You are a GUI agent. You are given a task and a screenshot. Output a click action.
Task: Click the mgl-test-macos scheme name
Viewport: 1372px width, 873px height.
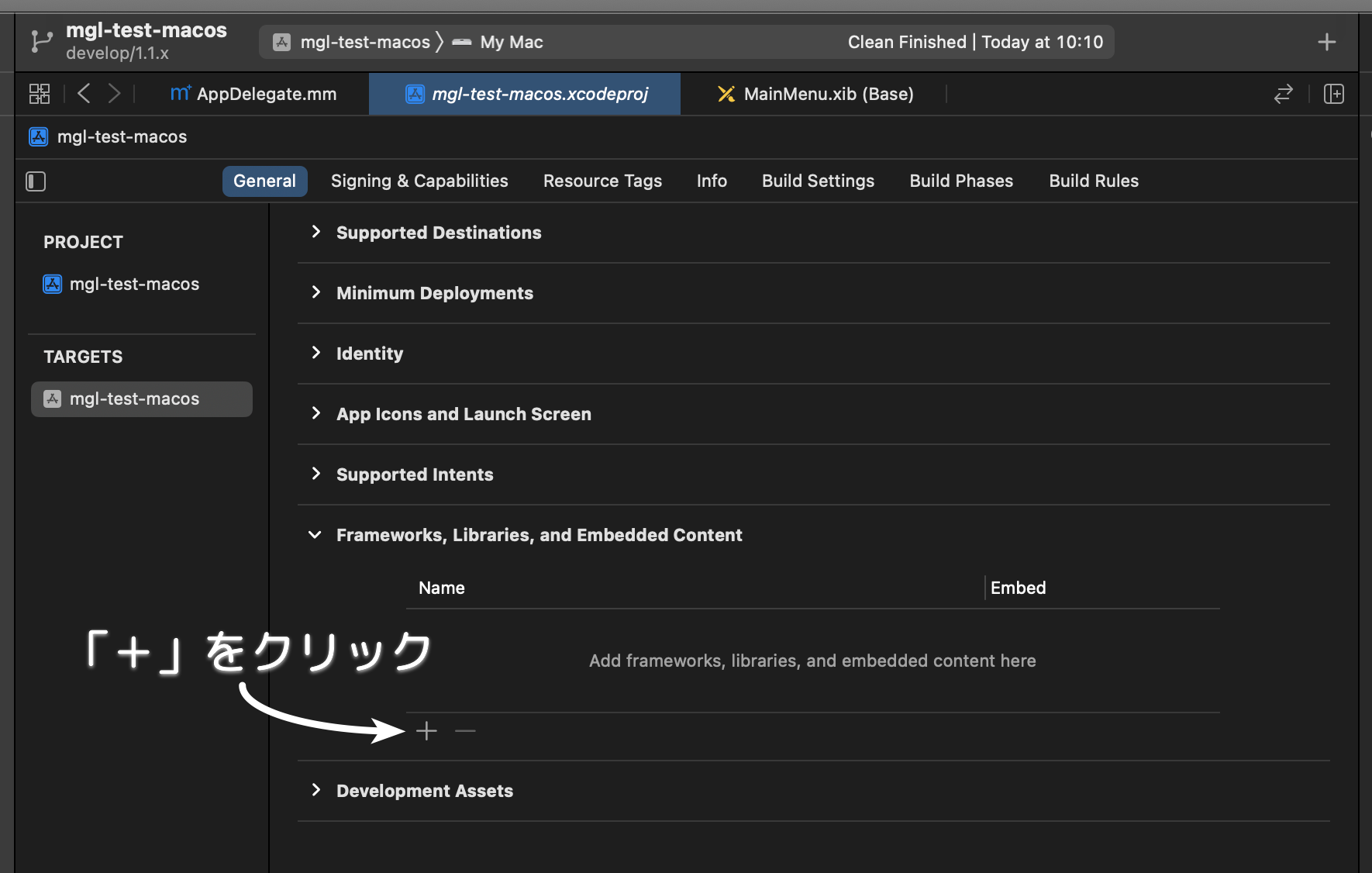[365, 42]
